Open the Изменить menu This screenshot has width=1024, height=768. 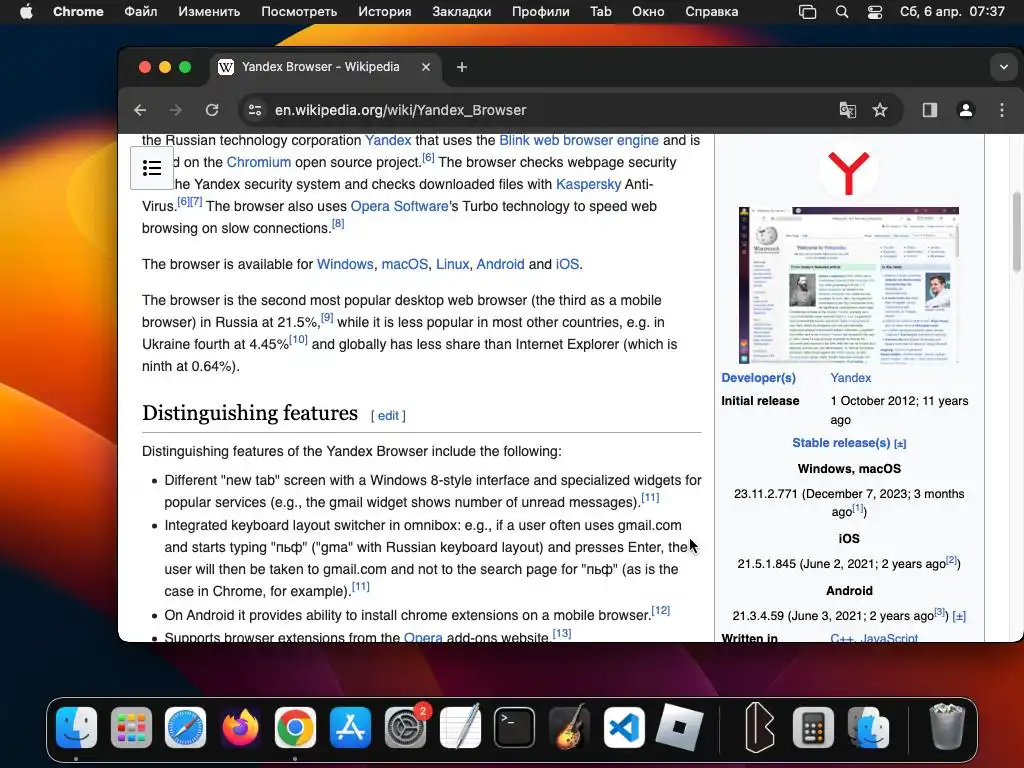tap(209, 12)
